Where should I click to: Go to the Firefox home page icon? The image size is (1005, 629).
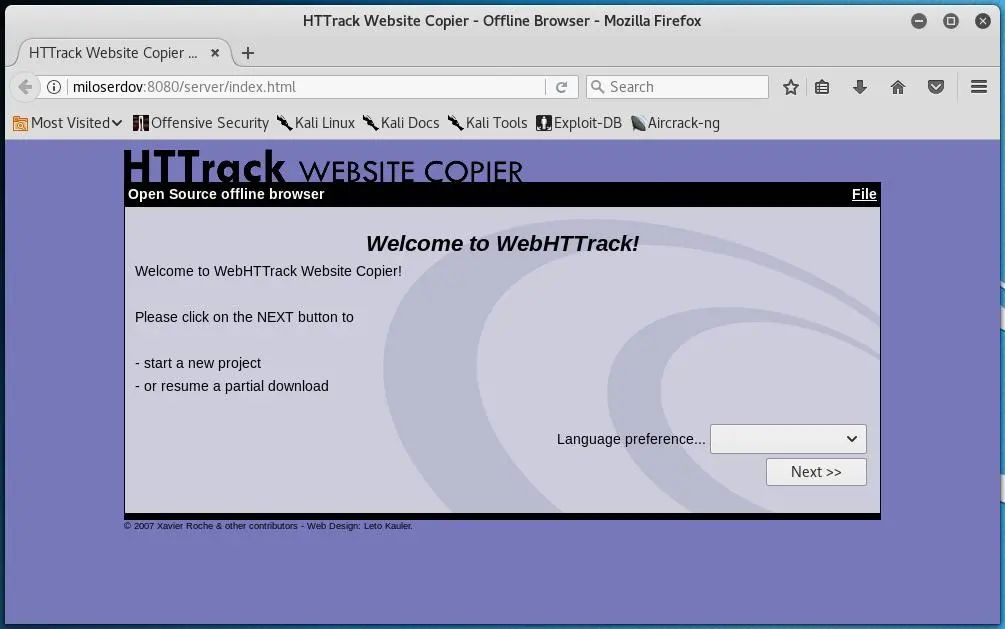pyautogui.click(x=898, y=87)
